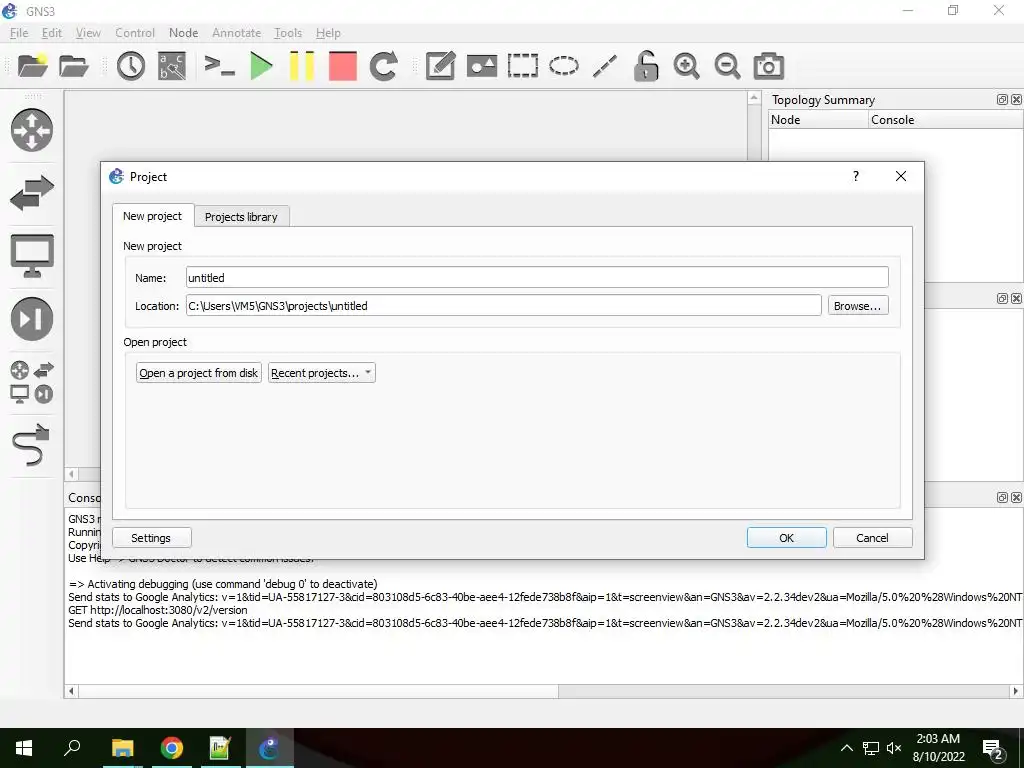
Task: Close the Console dock panel
Action: tap(1016, 498)
